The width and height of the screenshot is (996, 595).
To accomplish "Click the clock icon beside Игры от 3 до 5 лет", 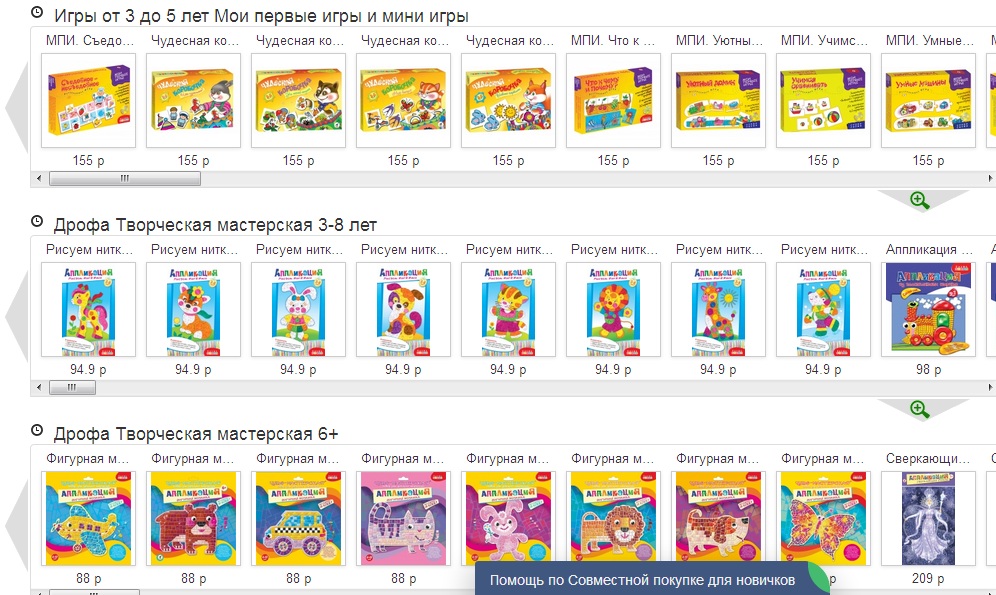I will click(x=37, y=12).
